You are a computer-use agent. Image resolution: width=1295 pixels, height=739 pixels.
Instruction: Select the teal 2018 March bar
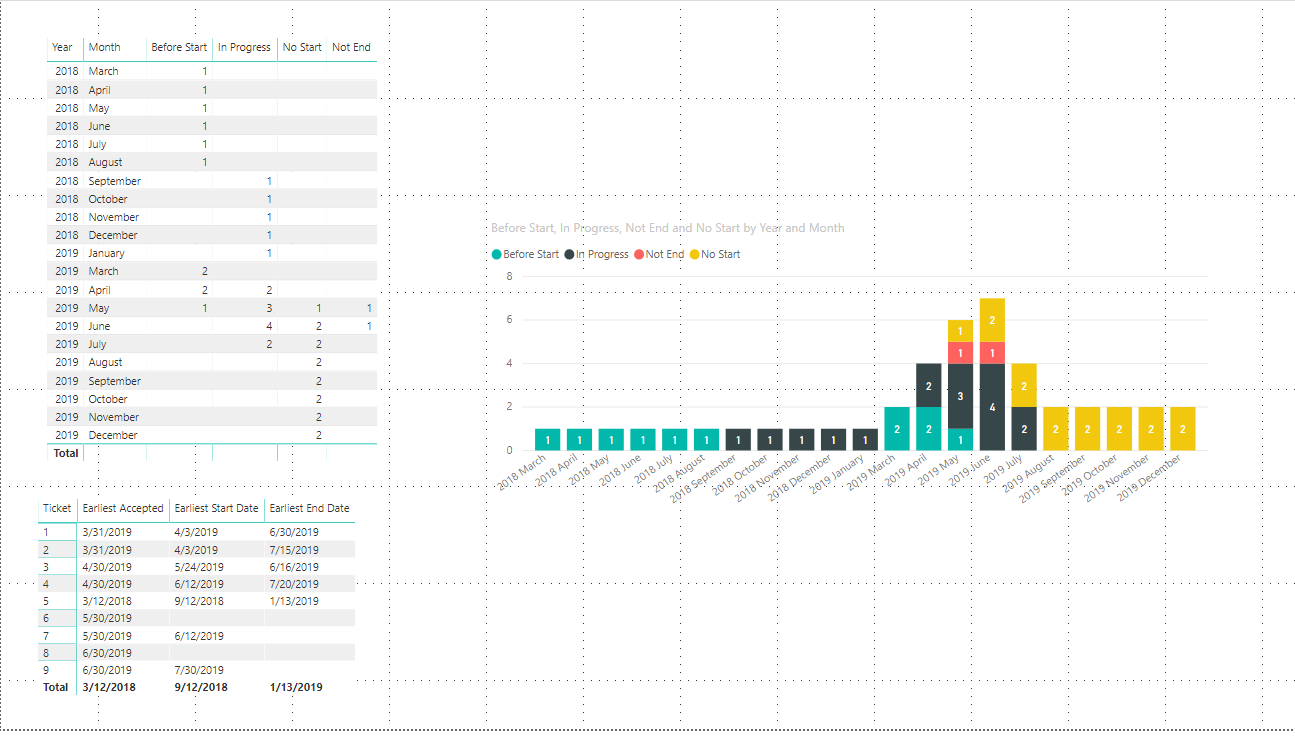(547, 440)
